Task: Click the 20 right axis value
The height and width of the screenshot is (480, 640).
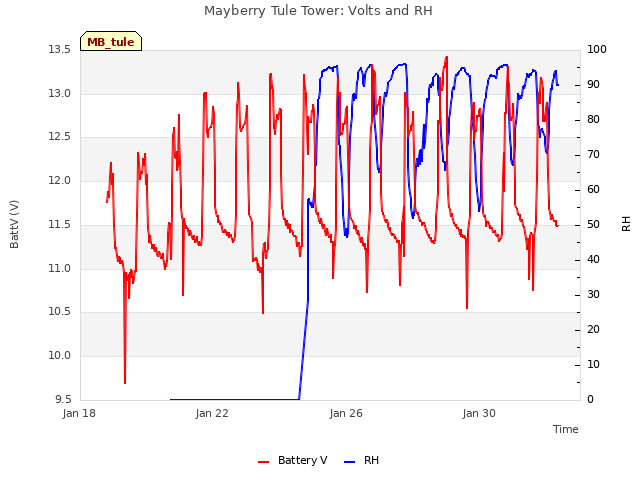Action: click(x=593, y=330)
